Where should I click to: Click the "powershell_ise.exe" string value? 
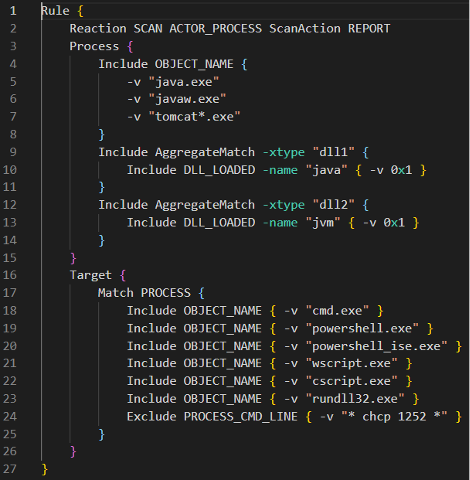coord(377,346)
